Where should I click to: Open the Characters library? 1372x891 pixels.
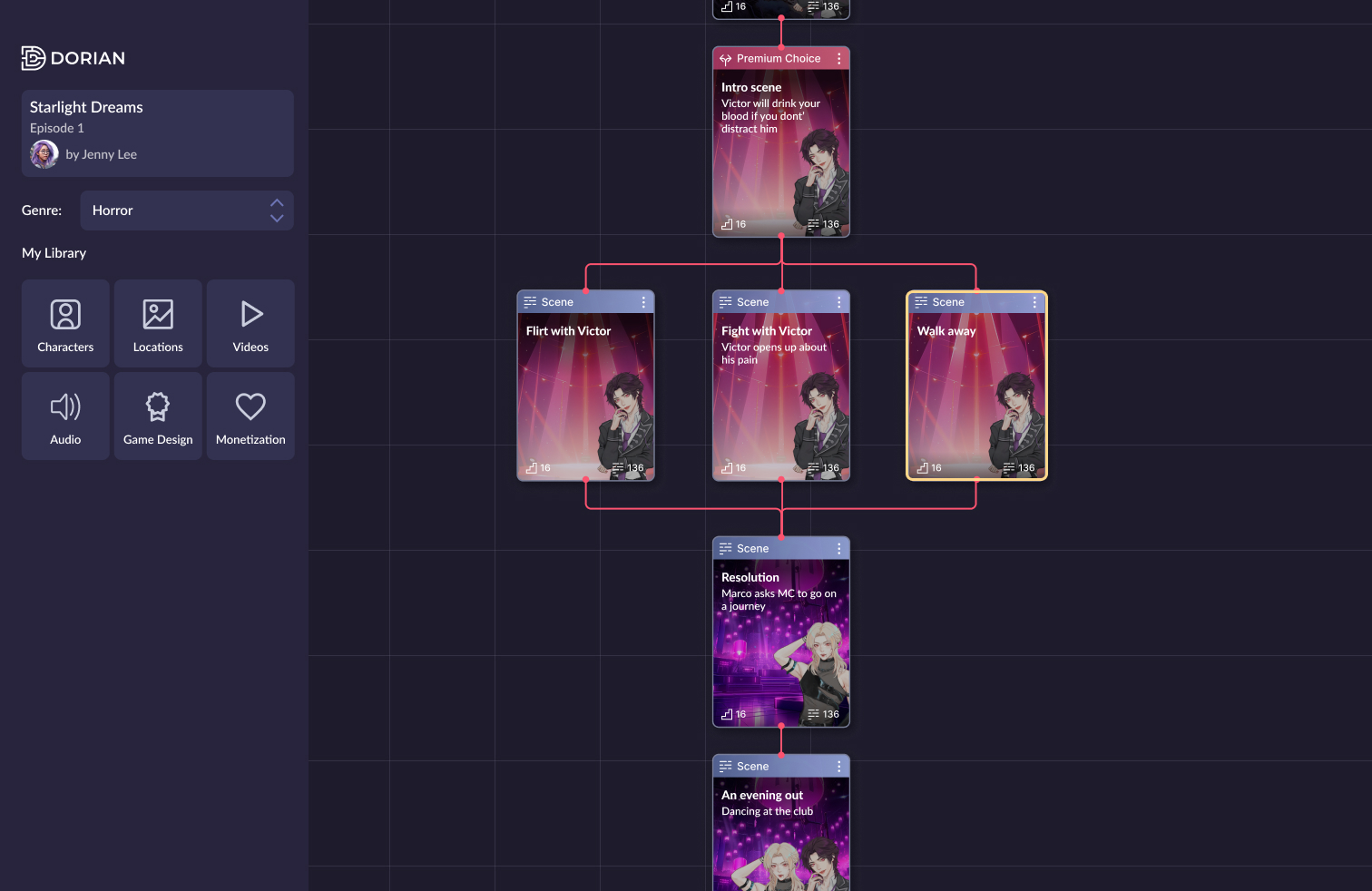coord(65,323)
